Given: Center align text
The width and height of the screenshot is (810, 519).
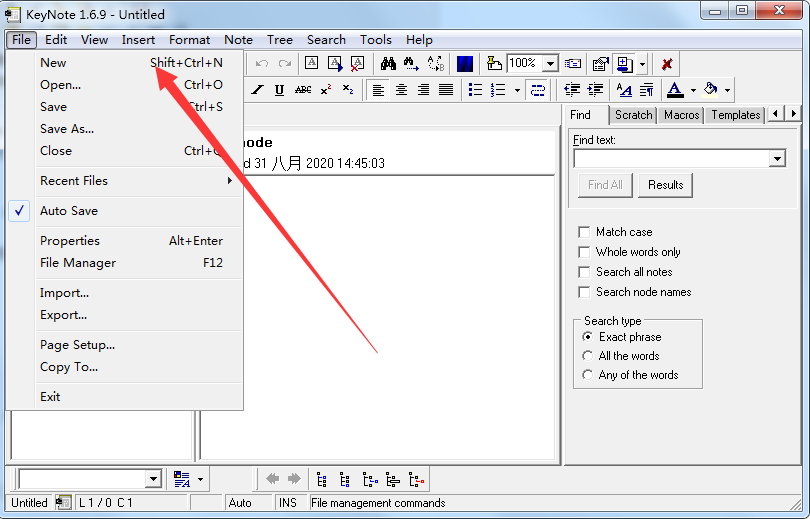Looking at the screenshot, I should pos(401,90).
